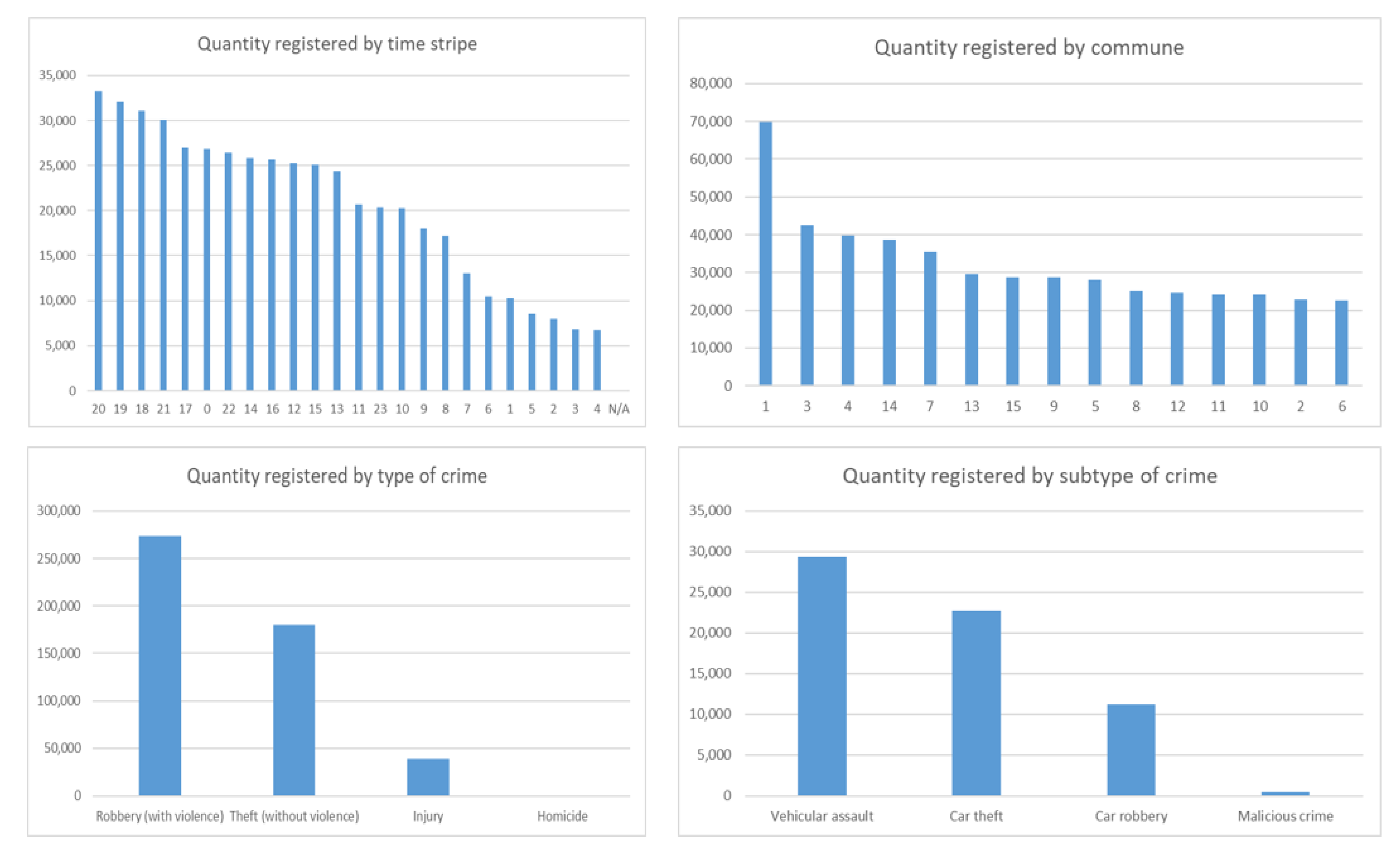Click the N/A label on time axis

click(x=619, y=409)
